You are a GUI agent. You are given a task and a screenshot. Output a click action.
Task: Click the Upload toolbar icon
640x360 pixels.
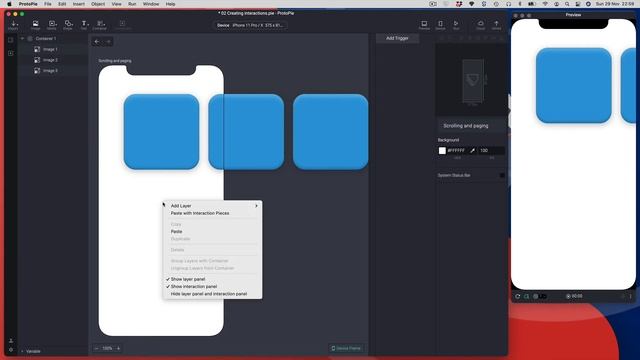(496, 25)
